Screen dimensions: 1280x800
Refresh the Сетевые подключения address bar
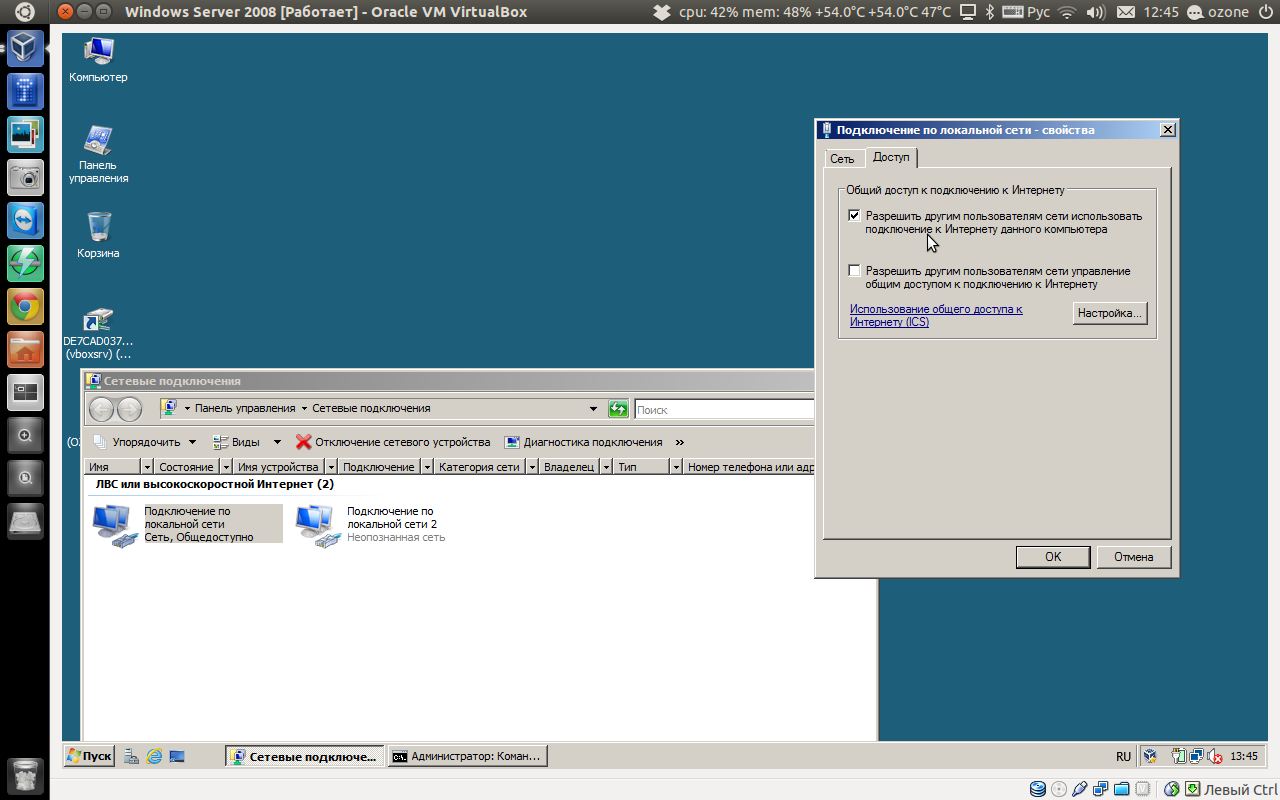(x=618, y=409)
